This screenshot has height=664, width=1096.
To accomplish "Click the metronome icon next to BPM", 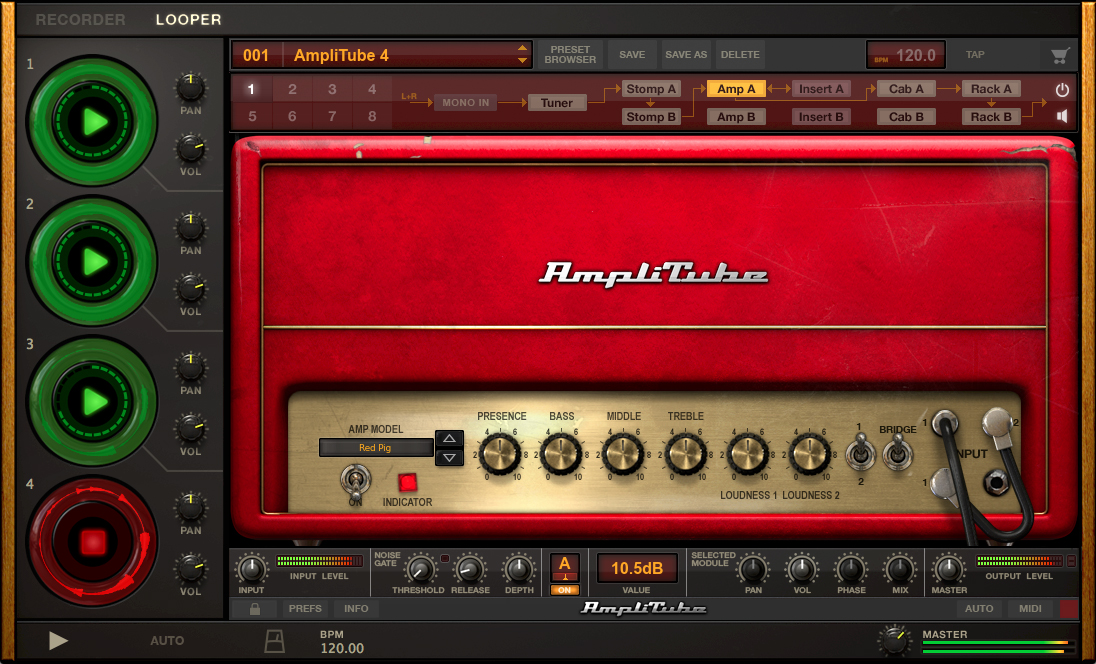I will click(274, 641).
